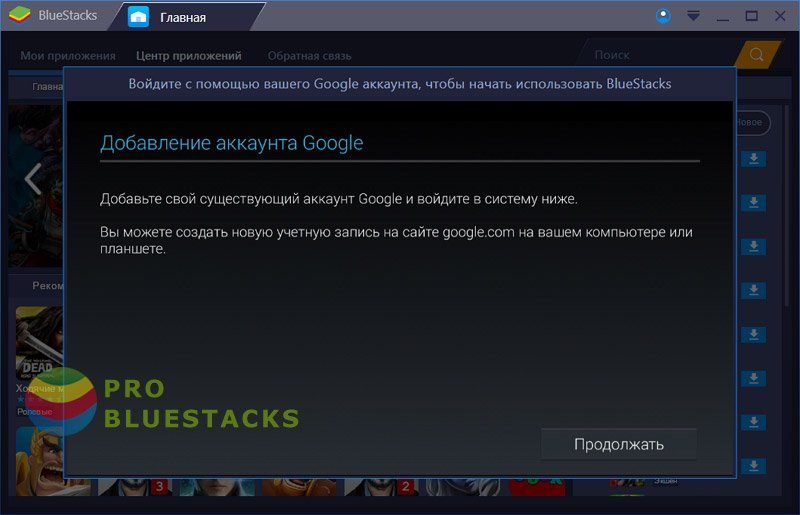This screenshot has height=515, width=800.
Task: Open the Центр приложений tab
Action: pyautogui.click(x=189, y=55)
